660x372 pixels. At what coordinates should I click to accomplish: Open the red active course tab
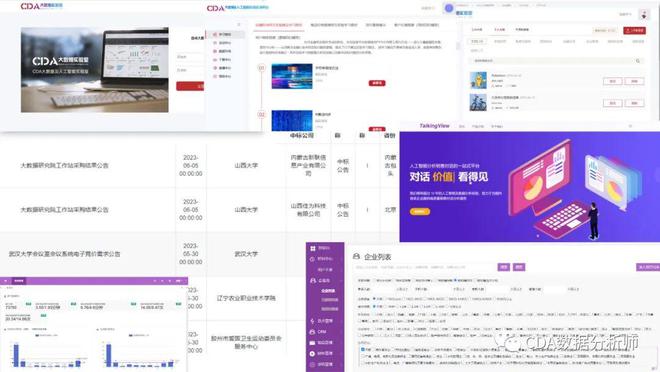click(279, 25)
